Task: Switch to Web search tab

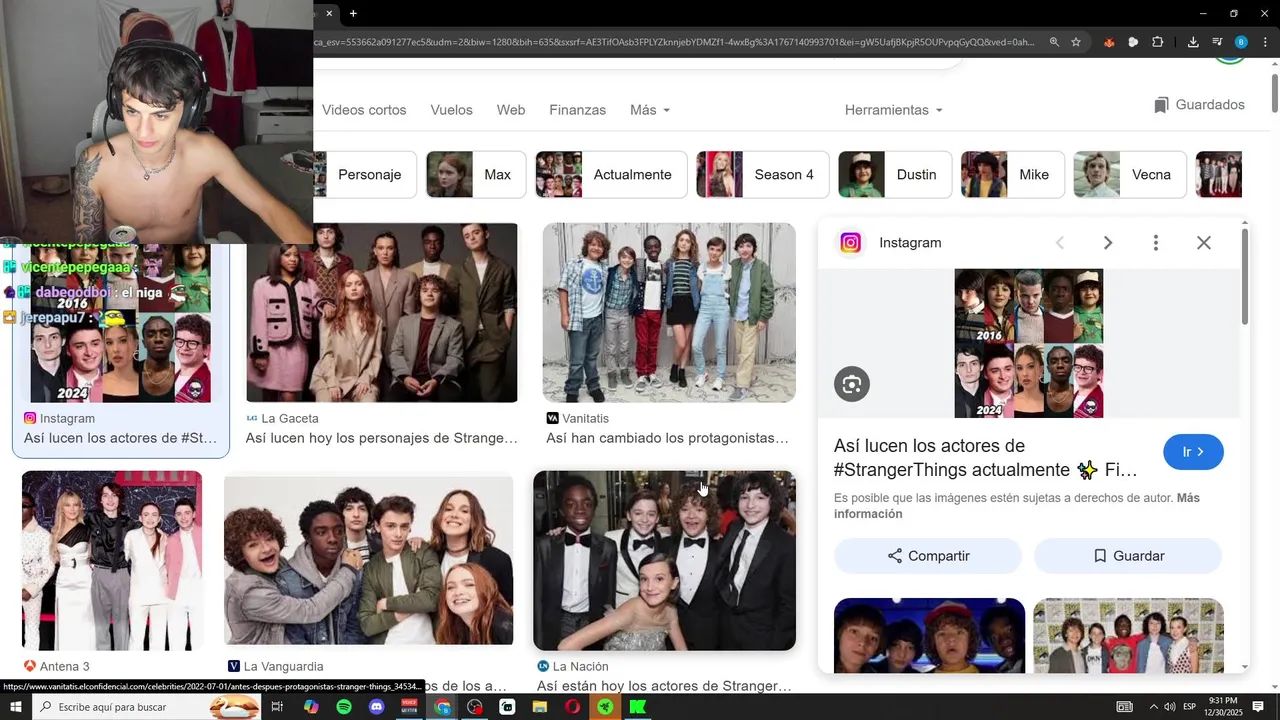Action: point(511,110)
